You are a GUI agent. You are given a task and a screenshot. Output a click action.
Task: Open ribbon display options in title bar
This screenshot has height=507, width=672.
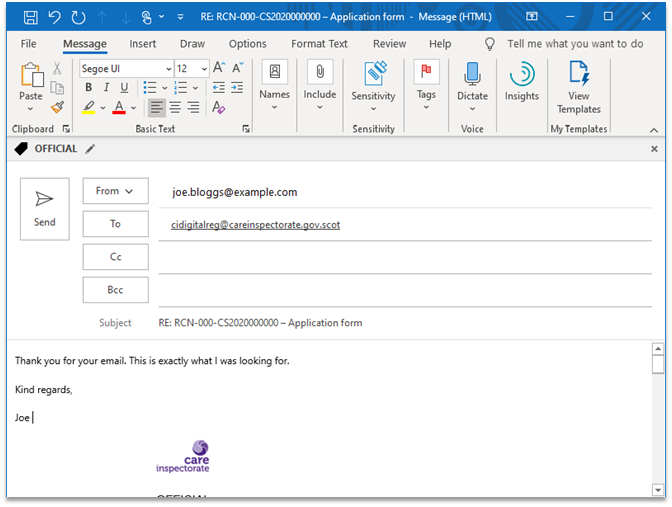click(x=531, y=16)
